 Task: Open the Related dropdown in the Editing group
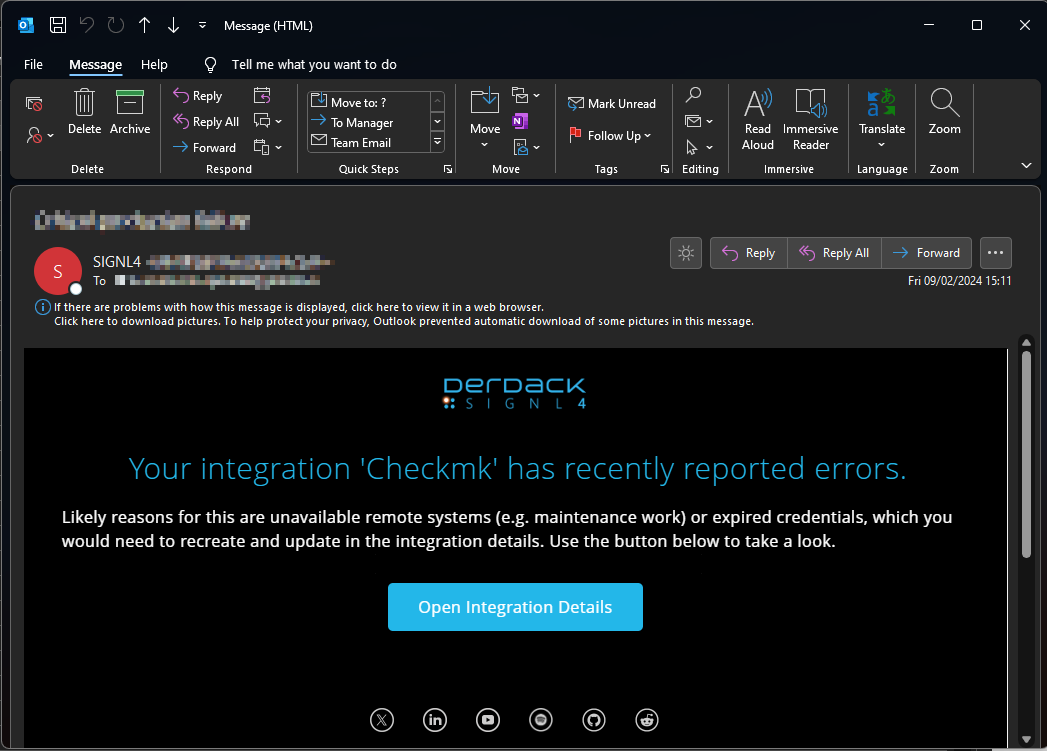click(699, 121)
